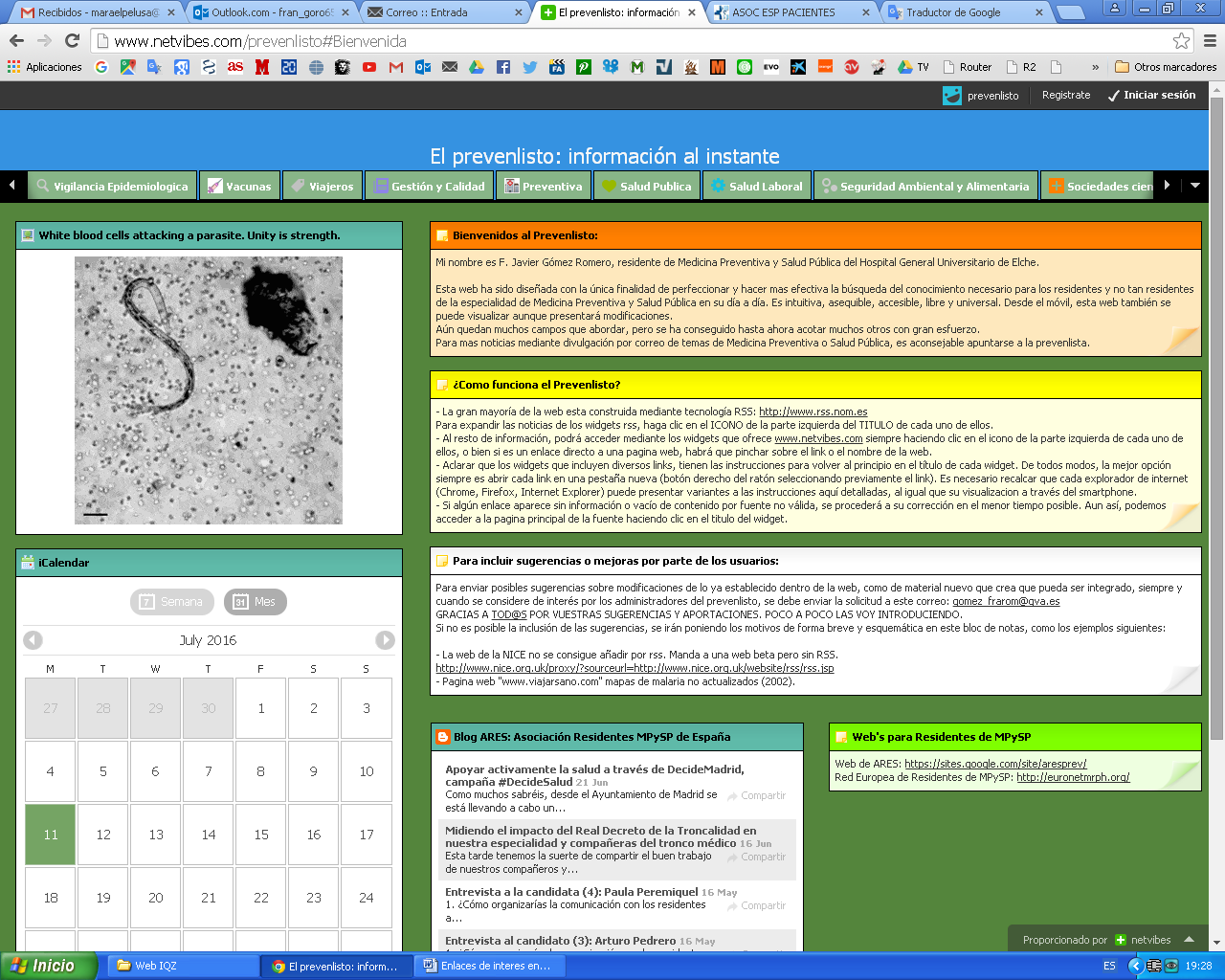Click the Web's para Residentes widget icon

(x=841, y=737)
